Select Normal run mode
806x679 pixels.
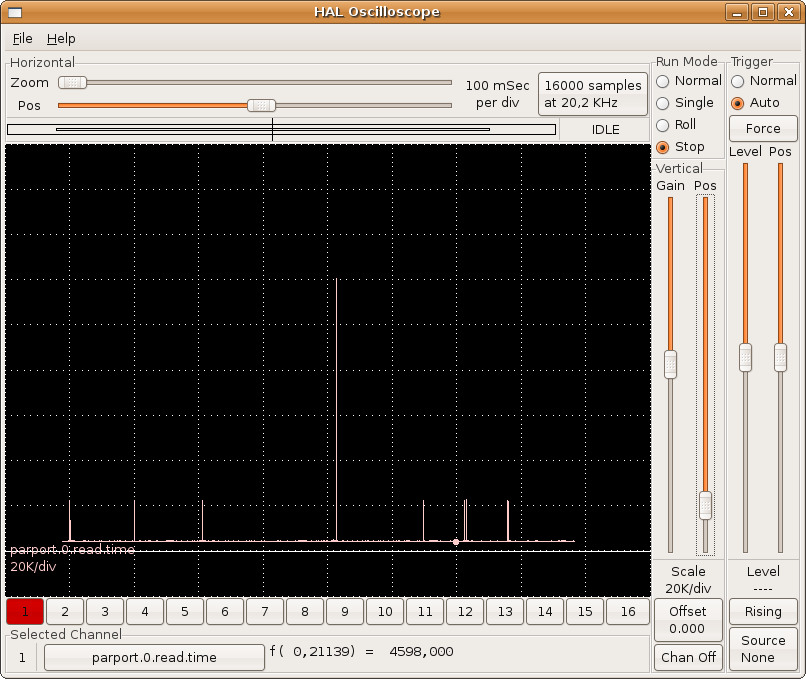click(x=689, y=81)
